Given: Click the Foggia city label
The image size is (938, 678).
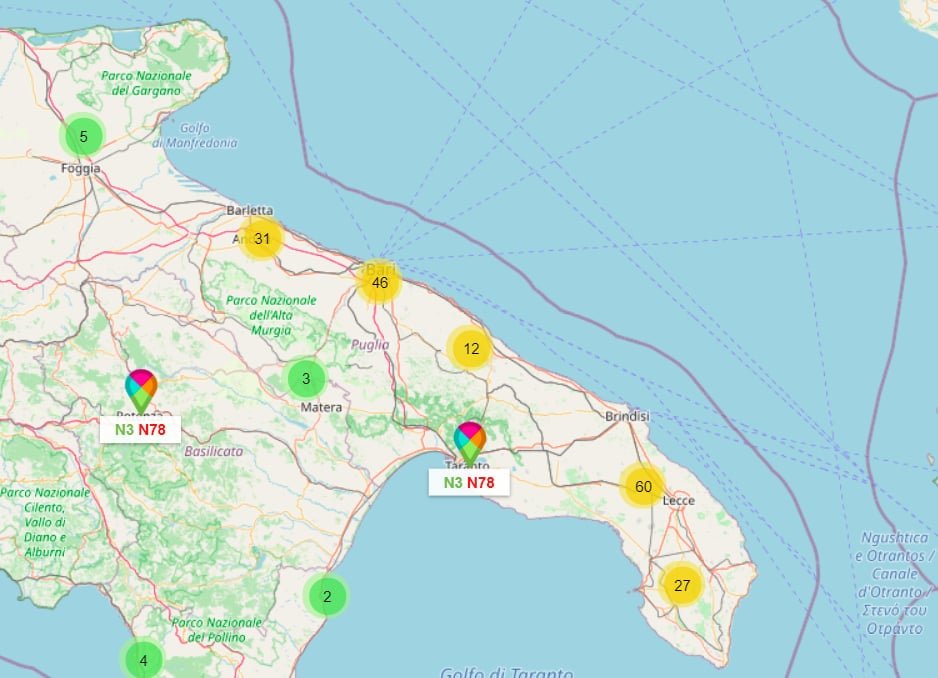Looking at the screenshot, I should [x=81, y=169].
